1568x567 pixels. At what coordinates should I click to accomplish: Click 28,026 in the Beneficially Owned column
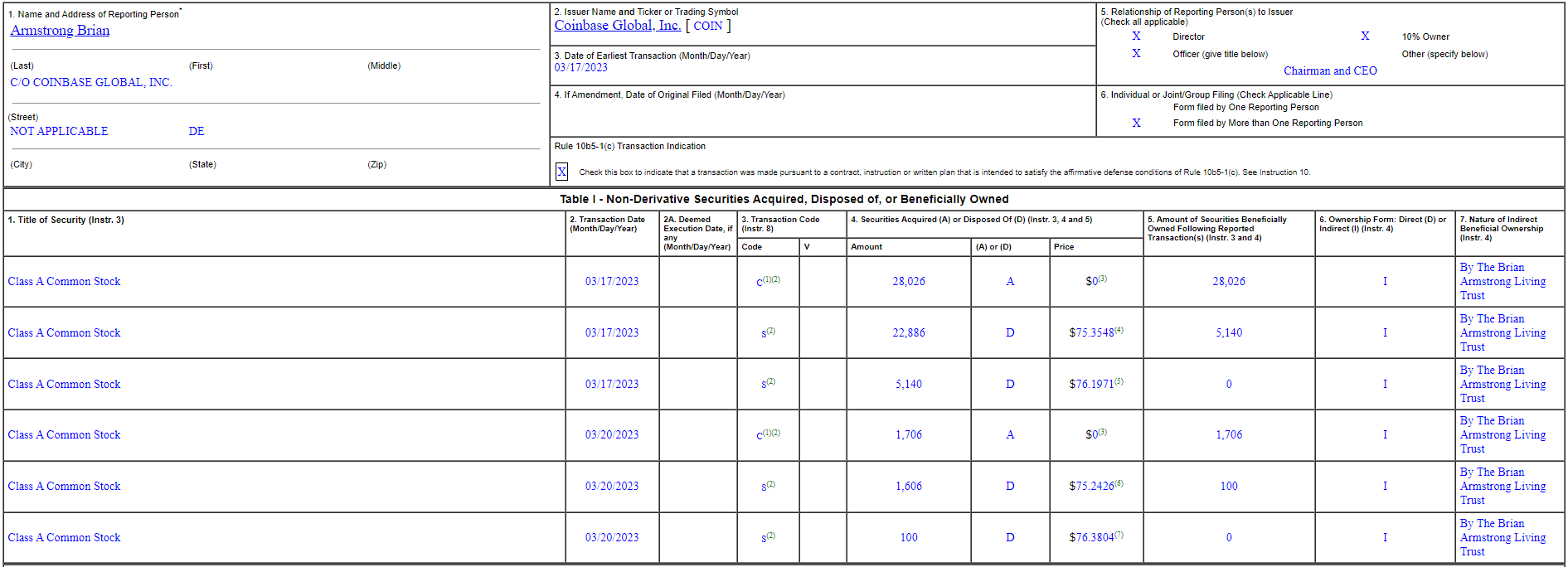(x=1229, y=281)
